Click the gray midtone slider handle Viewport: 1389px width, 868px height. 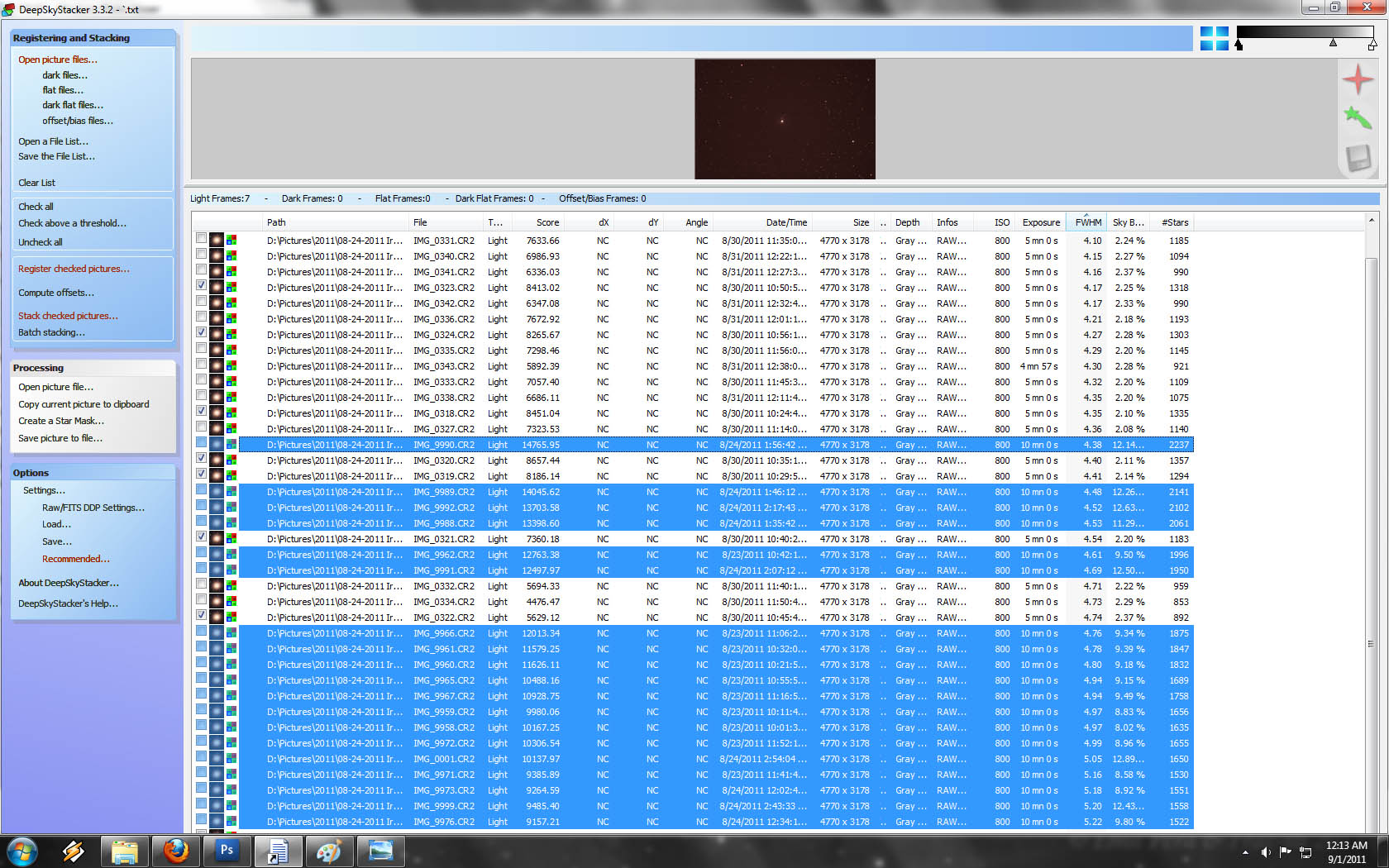click(1333, 42)
